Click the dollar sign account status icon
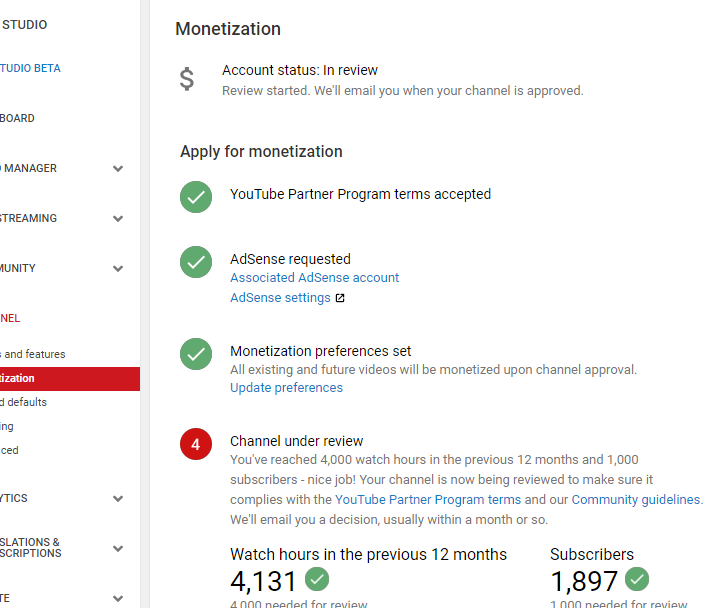 [187, 79]
